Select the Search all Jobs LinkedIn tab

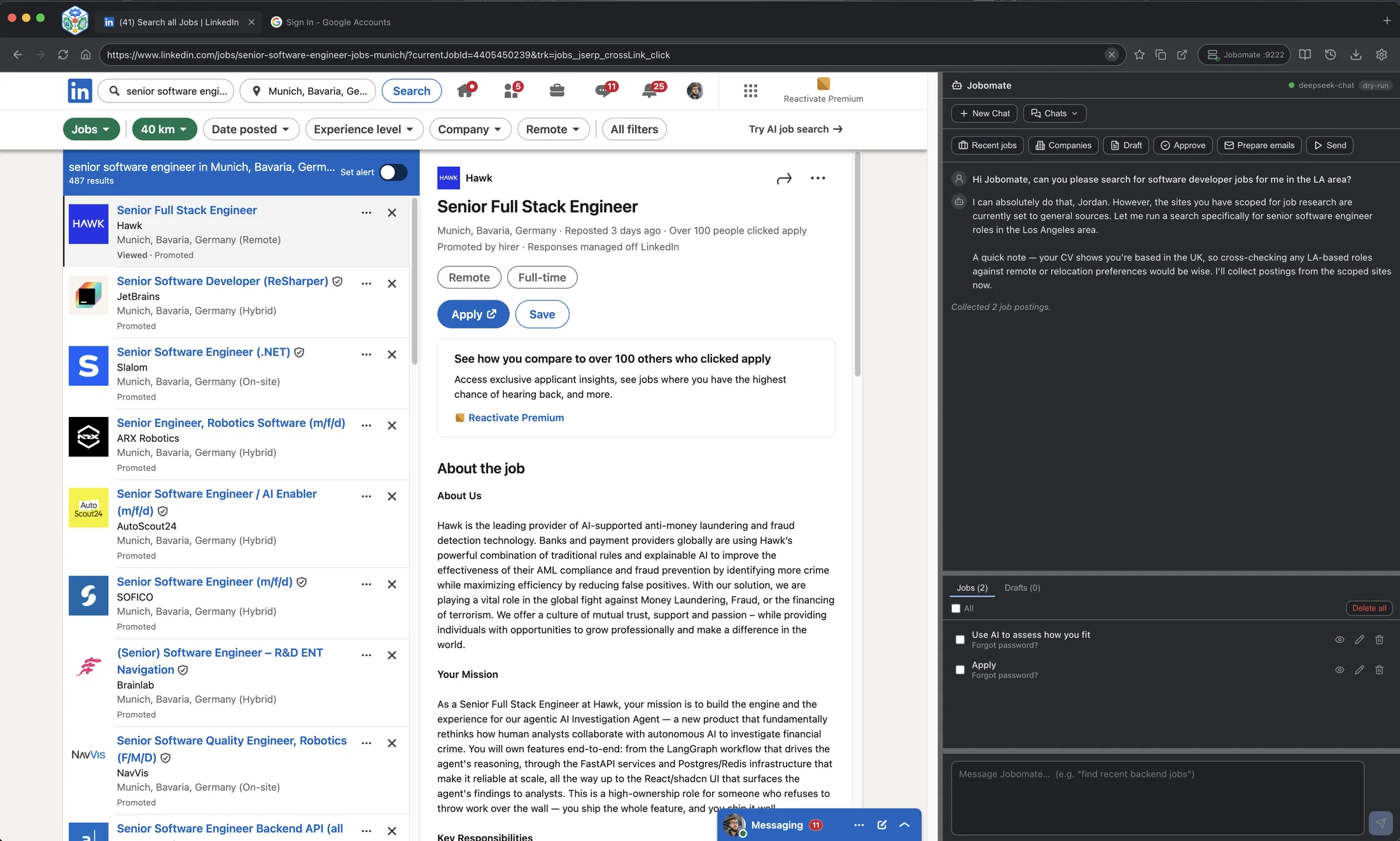pos(179,22)
